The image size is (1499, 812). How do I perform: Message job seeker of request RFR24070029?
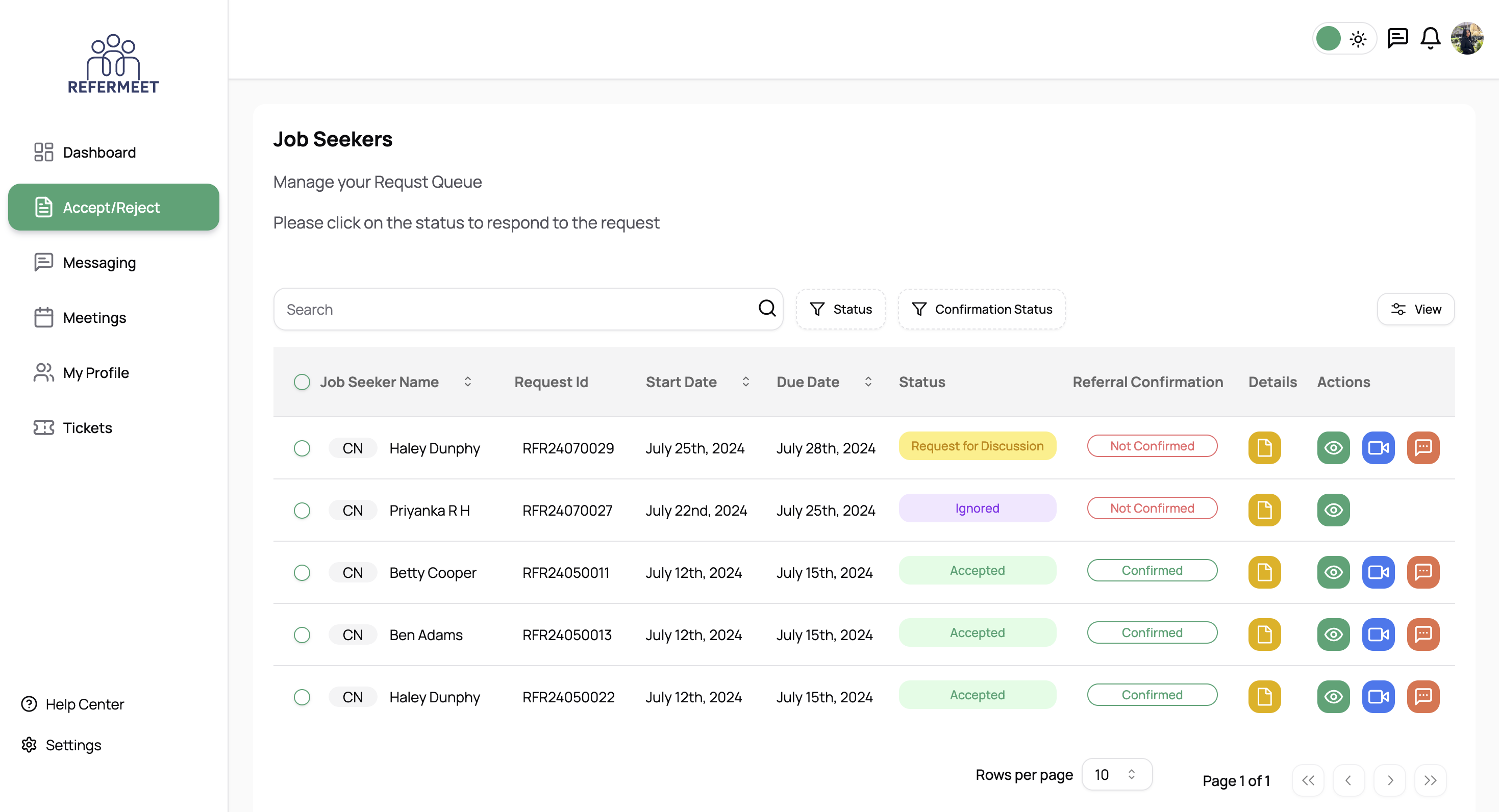point(1423,448)
